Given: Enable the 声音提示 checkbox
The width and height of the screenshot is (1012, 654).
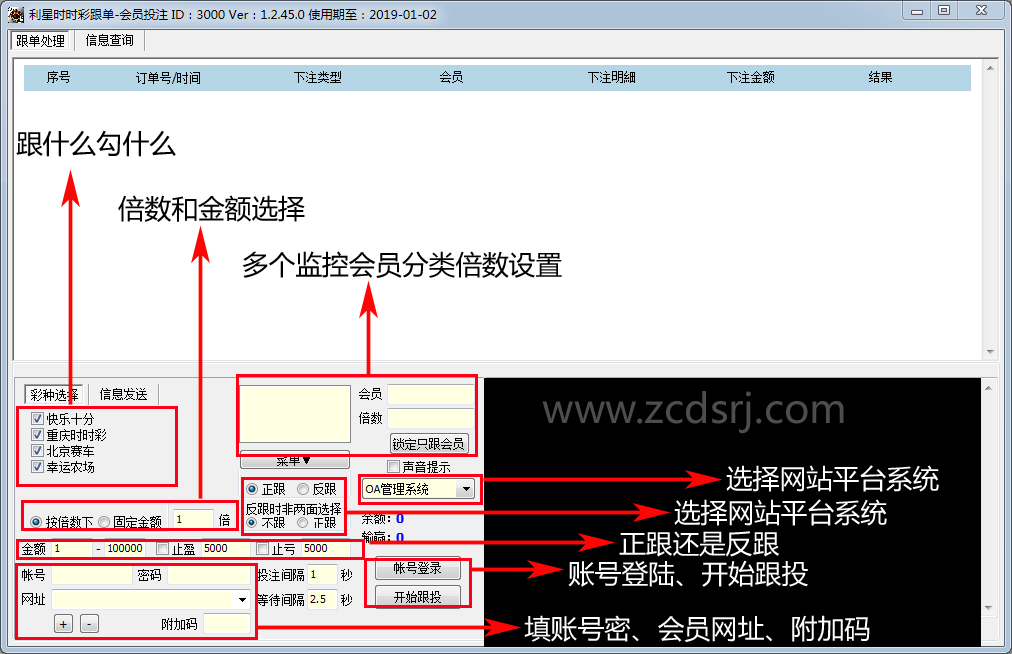Looking at the screenshot, I should click(393, 467).
